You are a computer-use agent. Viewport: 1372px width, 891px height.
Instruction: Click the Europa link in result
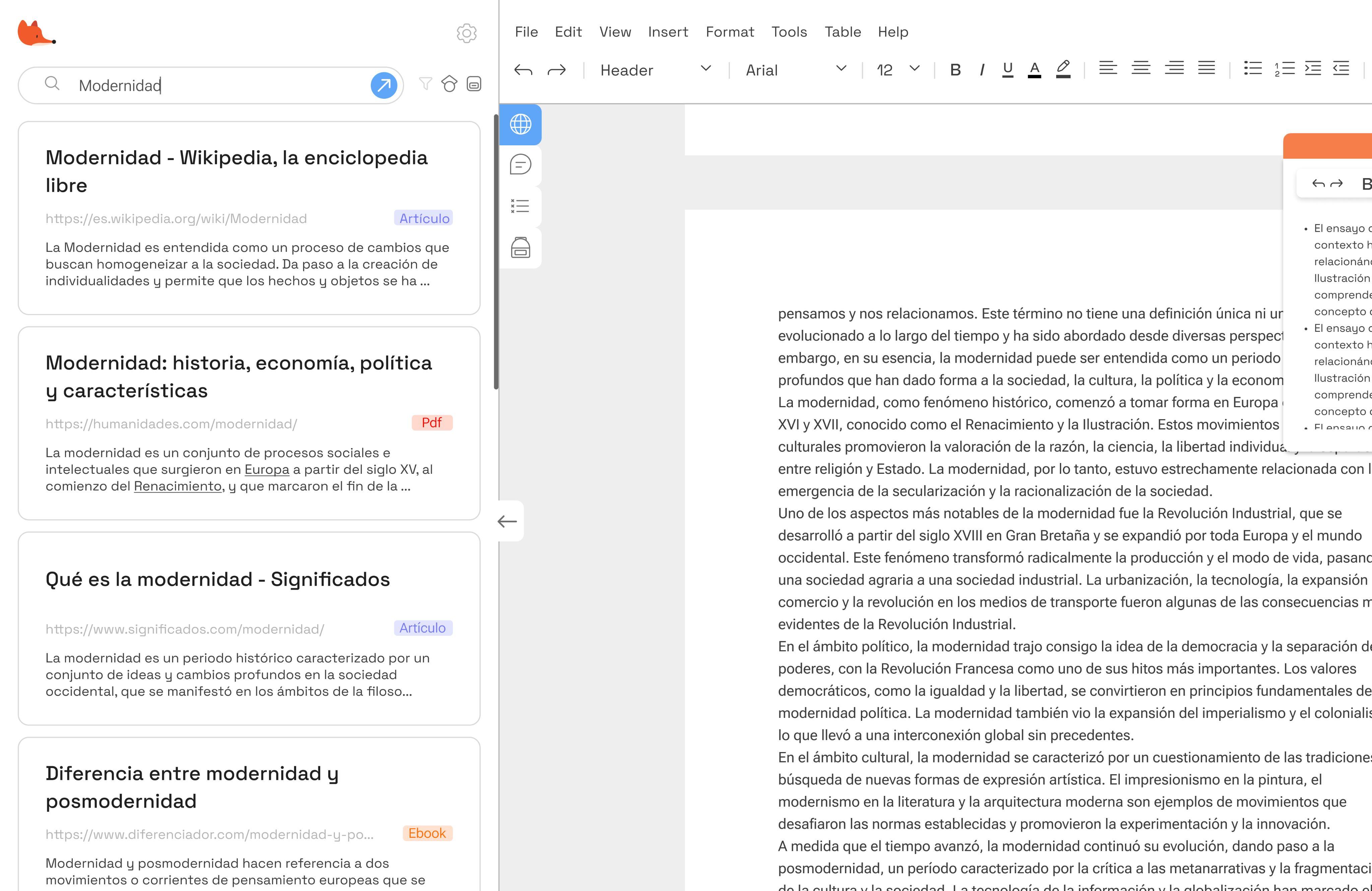click(x=266, y=470)
